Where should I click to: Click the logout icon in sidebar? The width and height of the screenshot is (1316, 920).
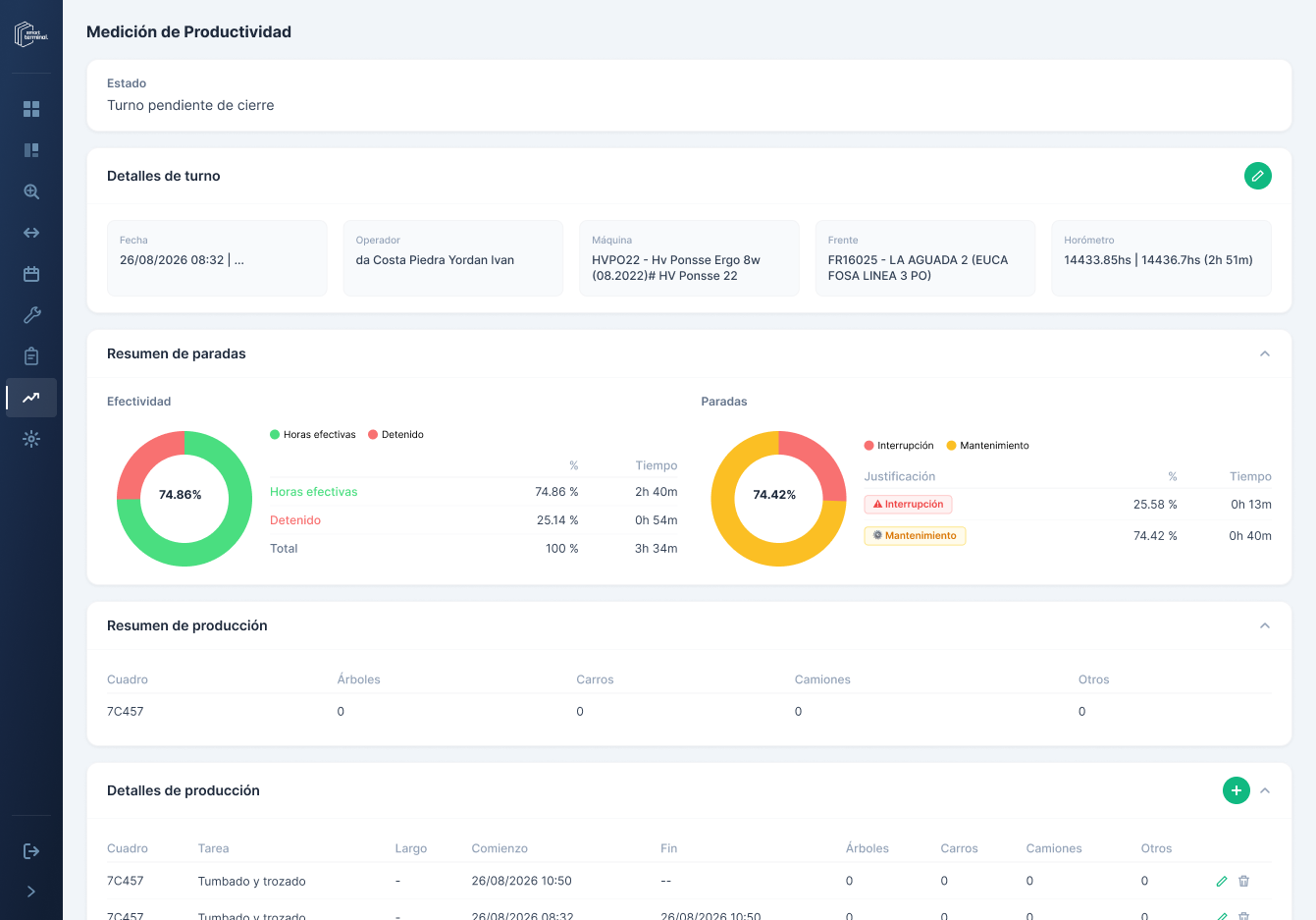click(31, 851)
